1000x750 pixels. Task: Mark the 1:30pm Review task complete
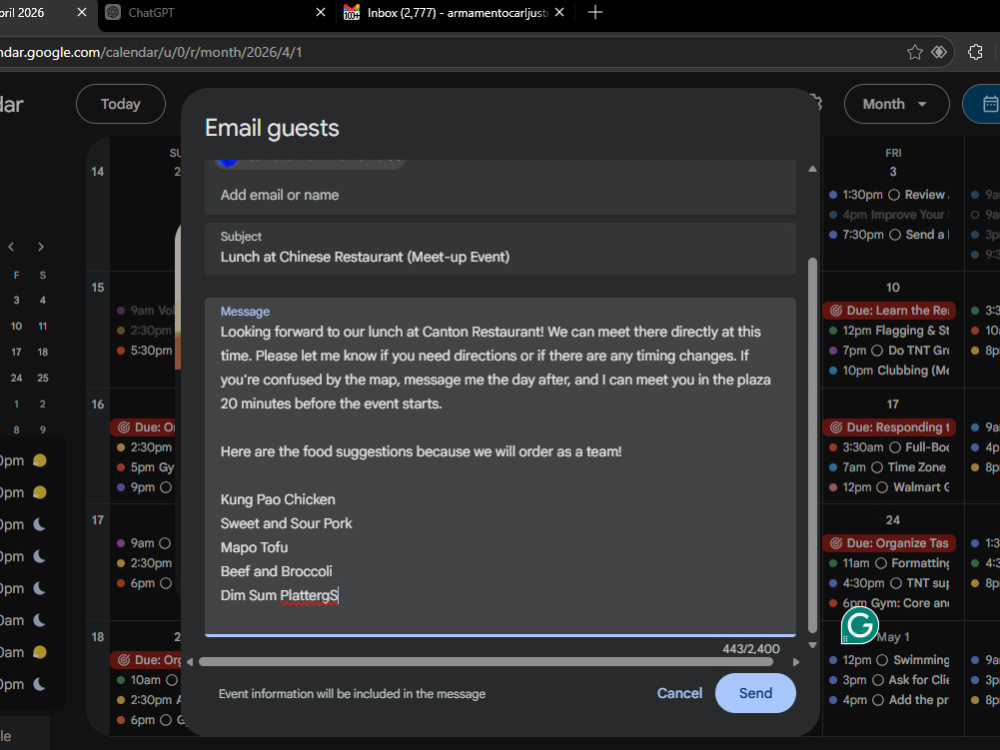pos(894,195)
